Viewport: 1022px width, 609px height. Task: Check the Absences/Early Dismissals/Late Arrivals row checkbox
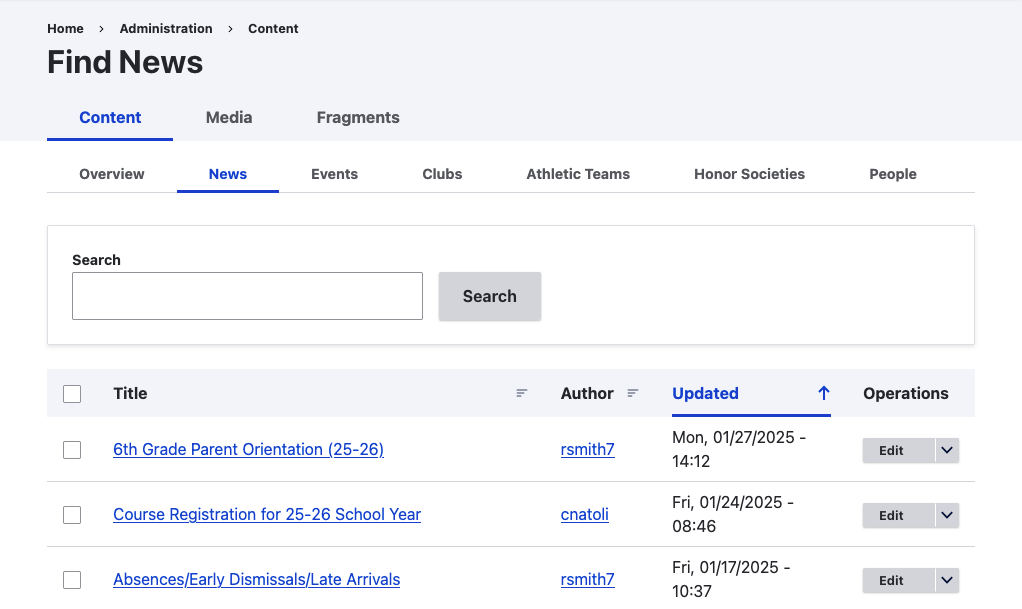(x=72, y=580)
